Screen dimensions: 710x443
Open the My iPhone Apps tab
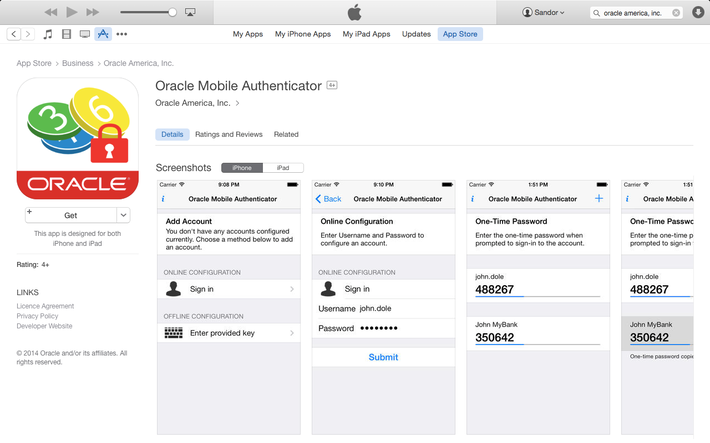pos(303,34)
